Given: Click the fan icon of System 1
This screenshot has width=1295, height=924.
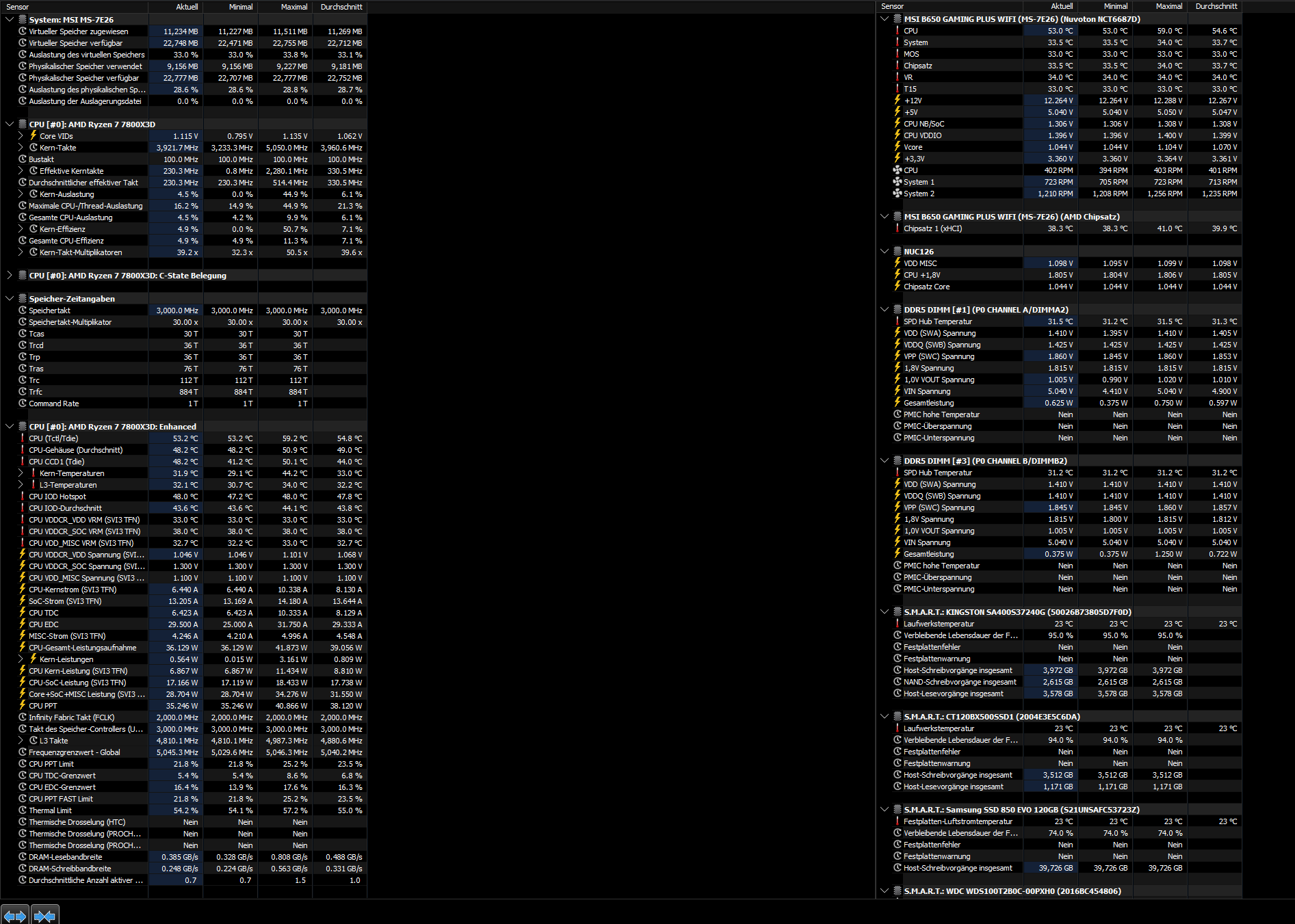Looking at the screenshot, I should (x=898, y=182).
